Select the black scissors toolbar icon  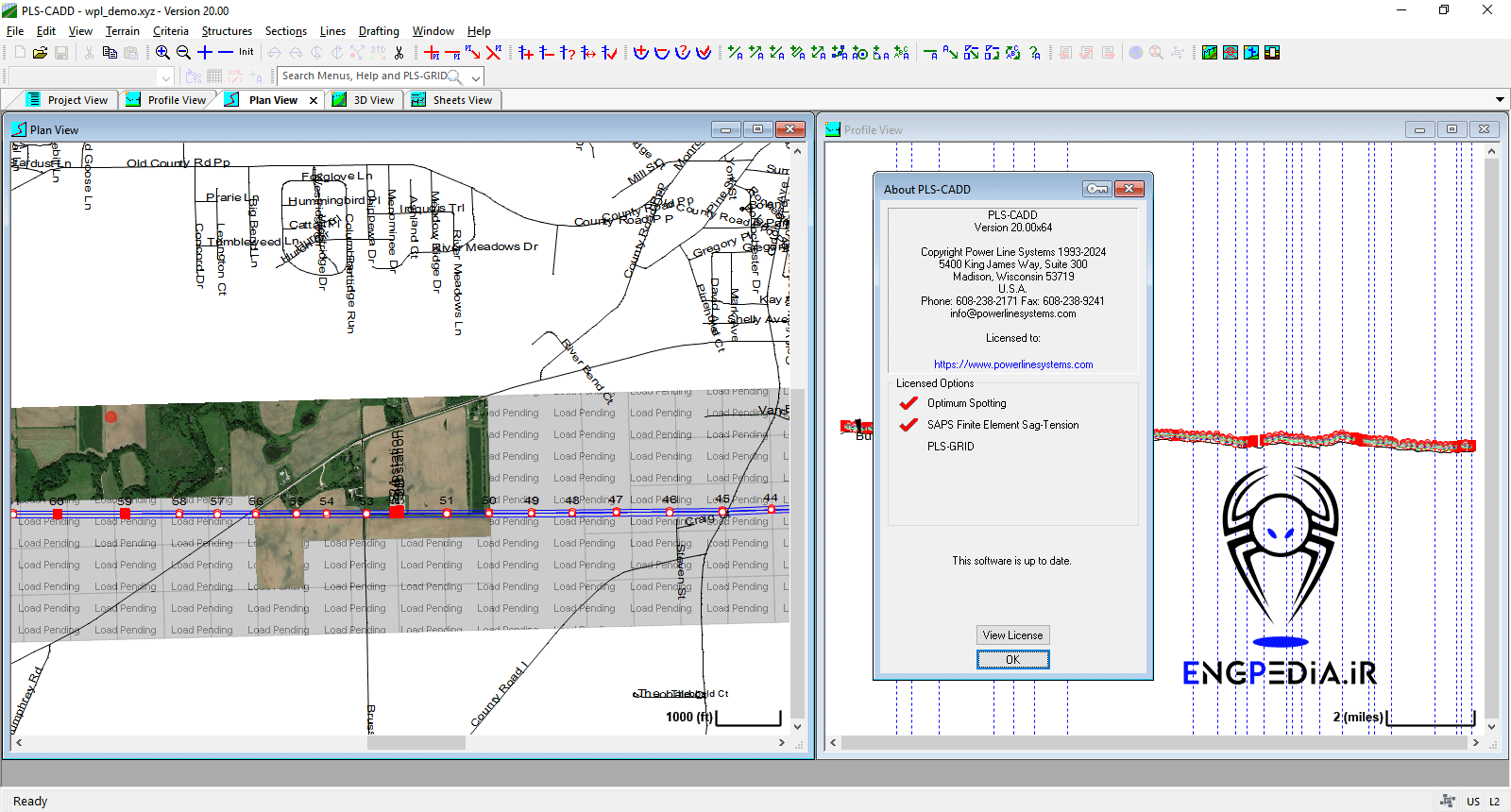click(399, 53)
